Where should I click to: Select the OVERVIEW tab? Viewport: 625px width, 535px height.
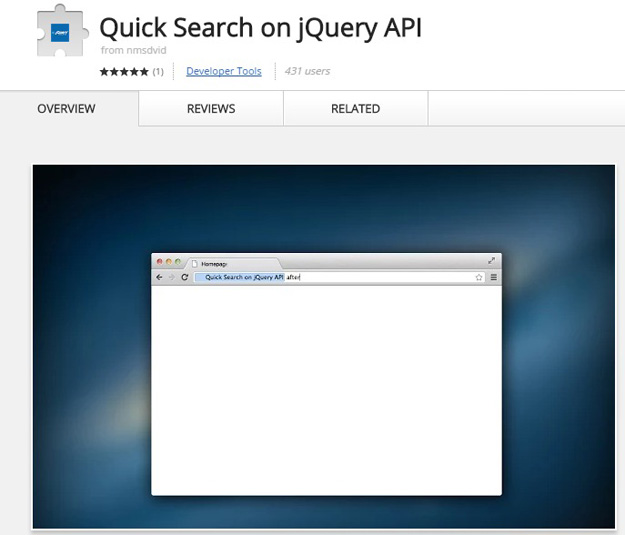tap(67, 108)
